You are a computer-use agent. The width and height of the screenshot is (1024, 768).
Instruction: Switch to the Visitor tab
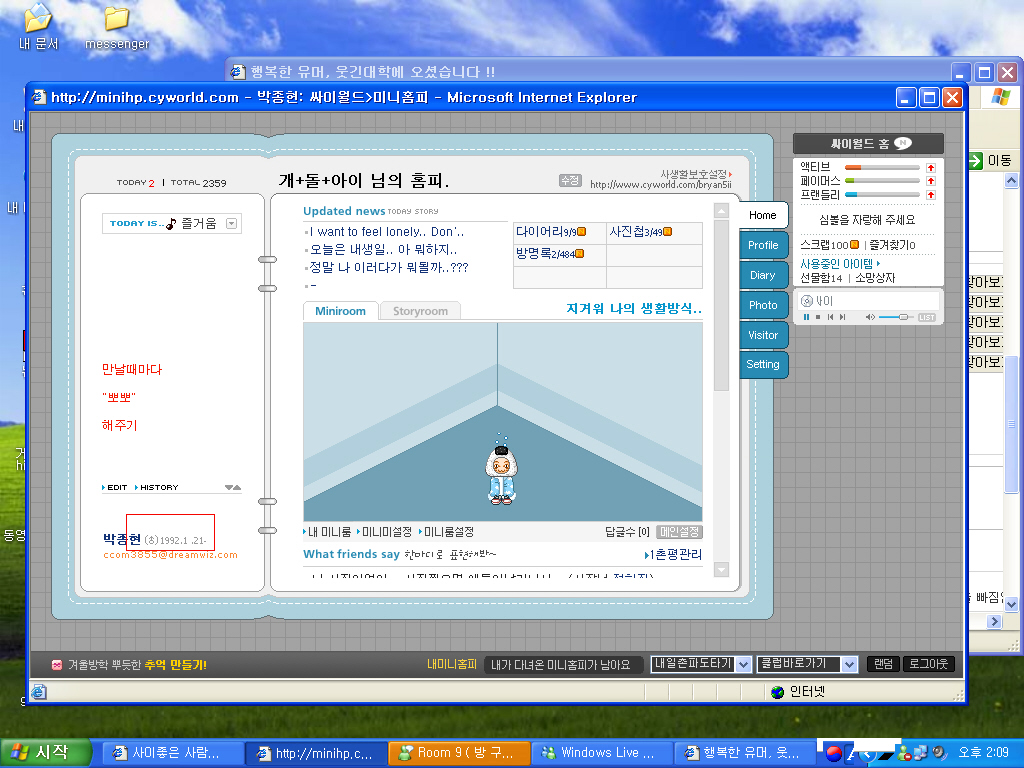pos(763,336)
